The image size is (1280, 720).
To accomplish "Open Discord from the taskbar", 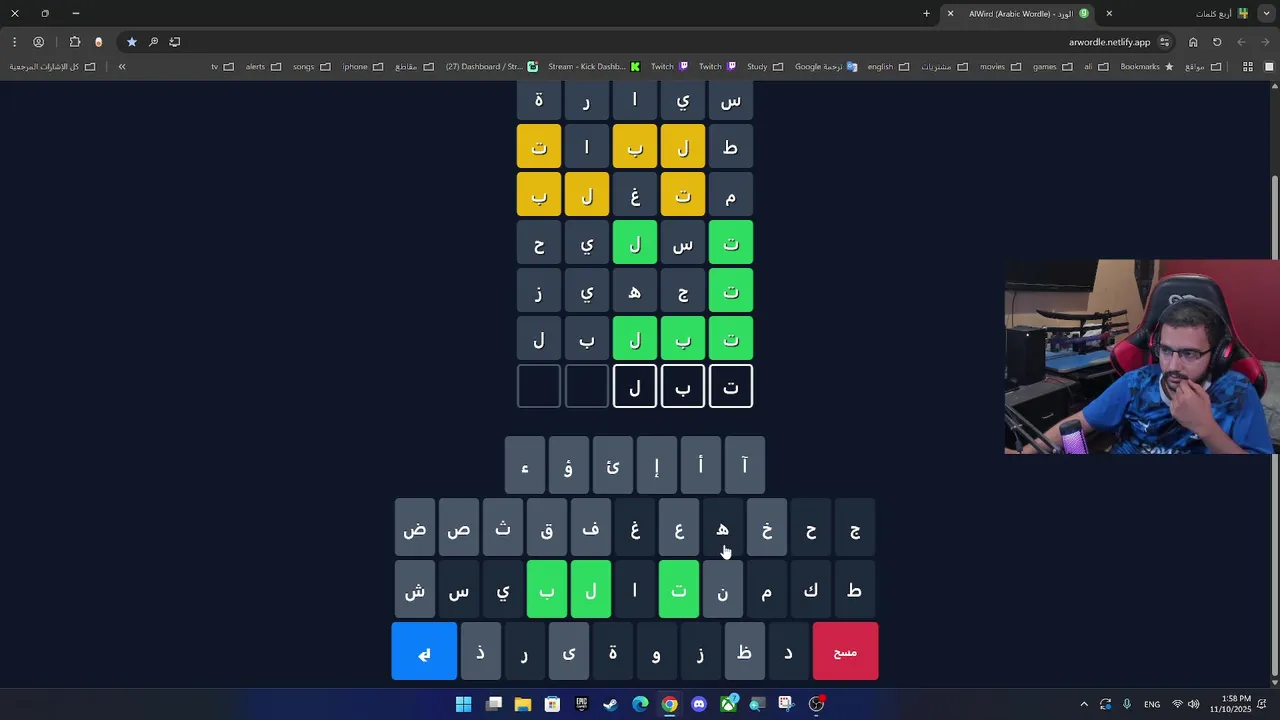I will point(698,704).
